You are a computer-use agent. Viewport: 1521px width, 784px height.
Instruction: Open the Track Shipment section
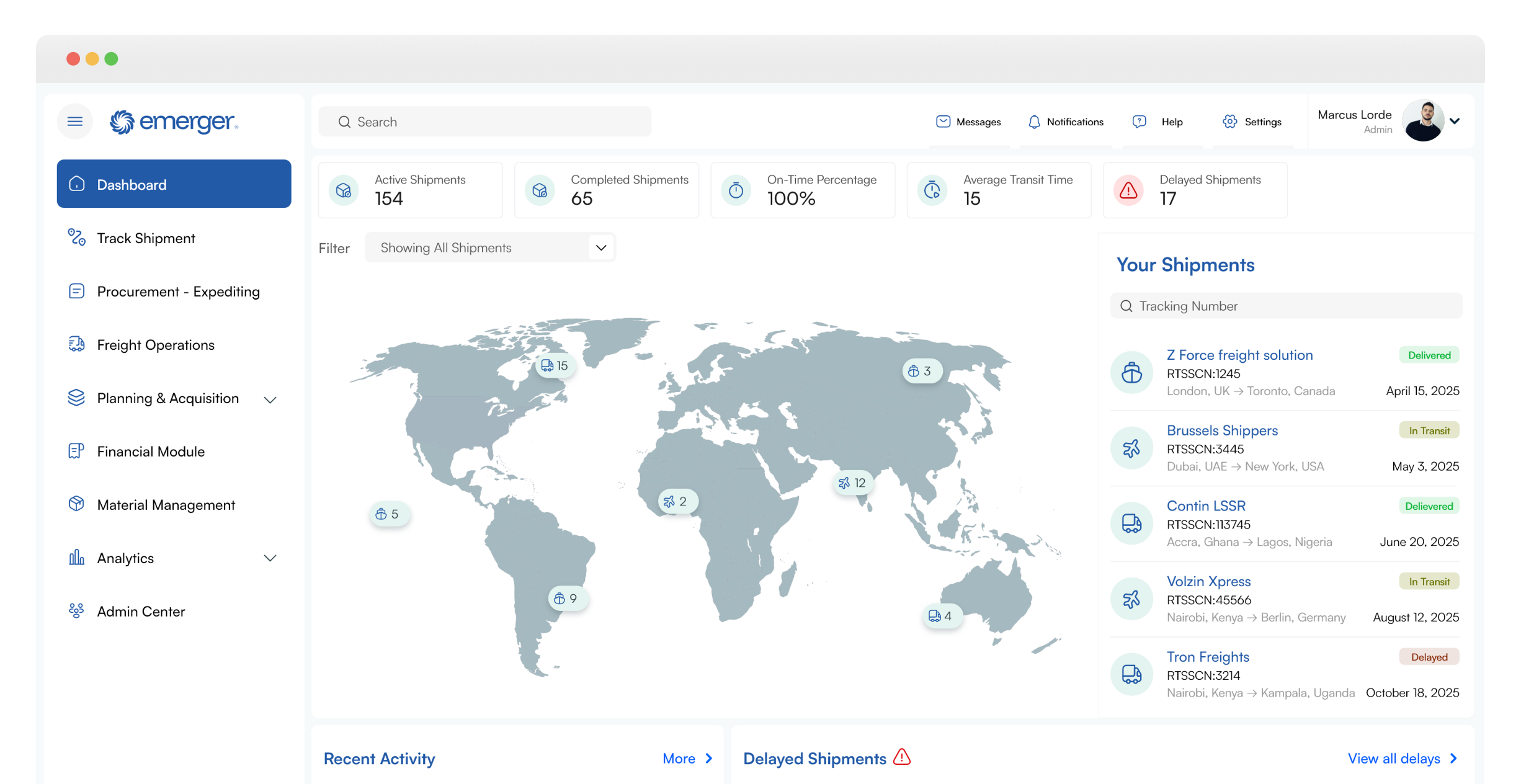146,238
